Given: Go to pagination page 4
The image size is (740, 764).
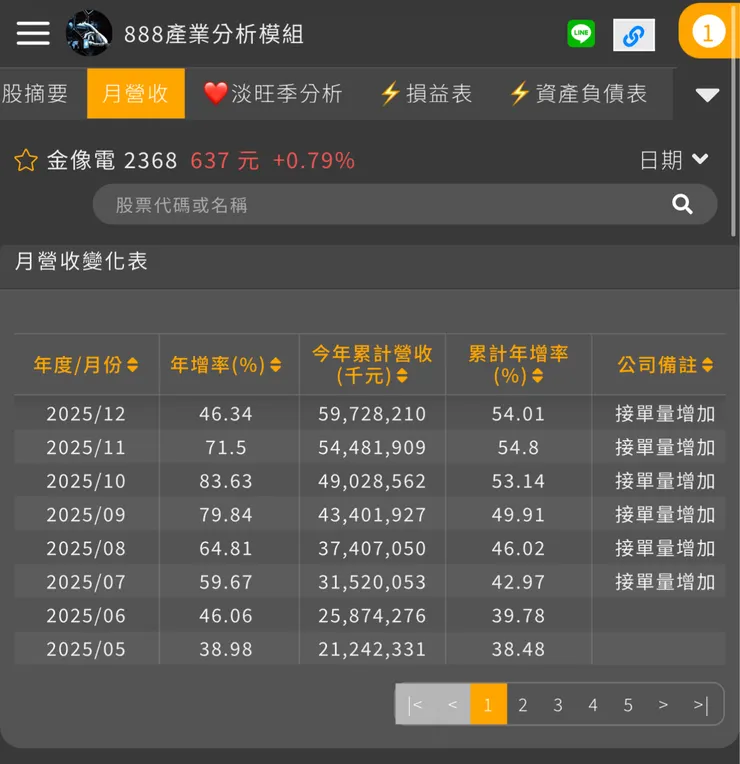Looking at the screenshot, I should pos(593,705).
